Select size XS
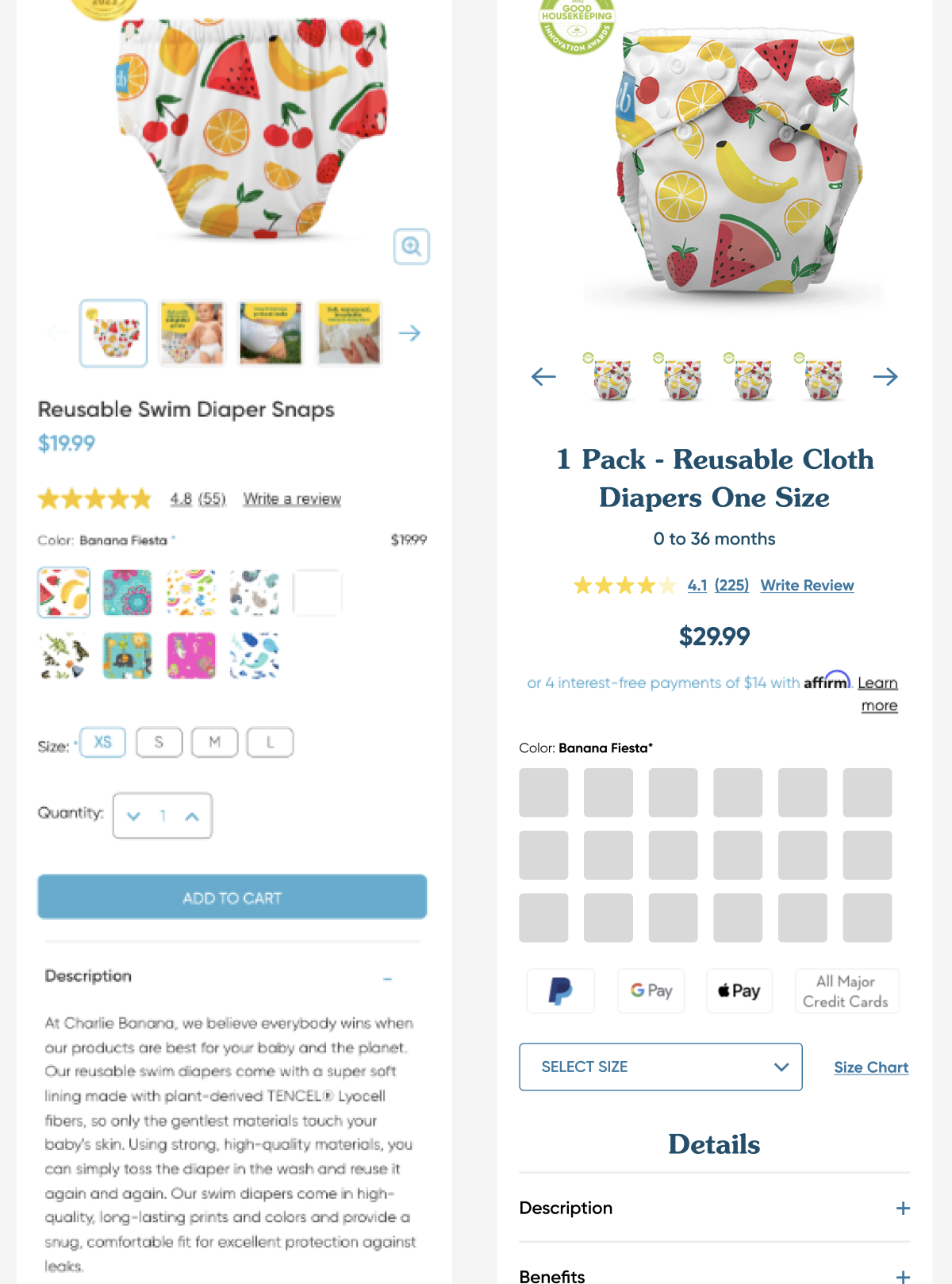The height and width of the screenshot is (1284, 952). point(103,743)
